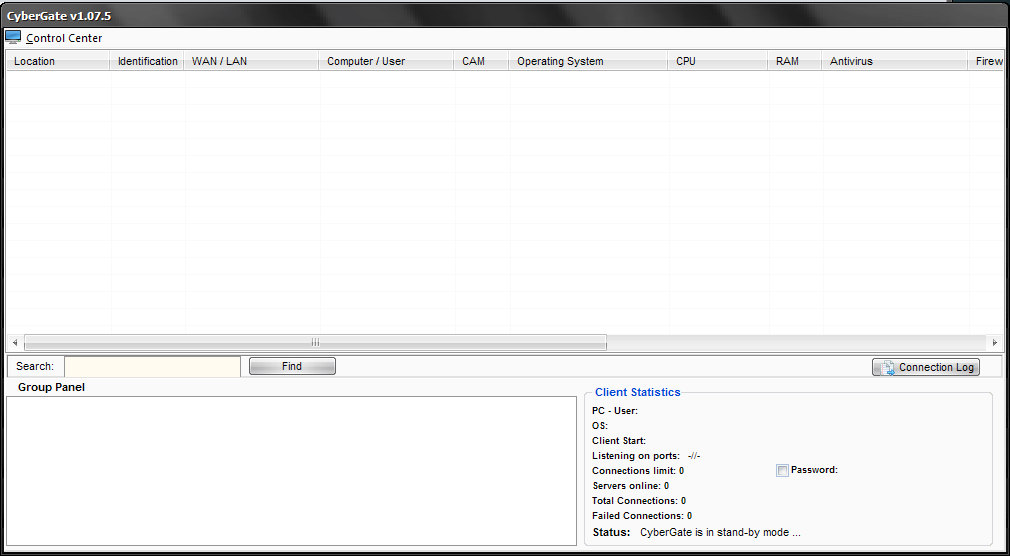1010x556 pixels.
Task: Click the Control Center monitor icon
Action: (13, 37)
